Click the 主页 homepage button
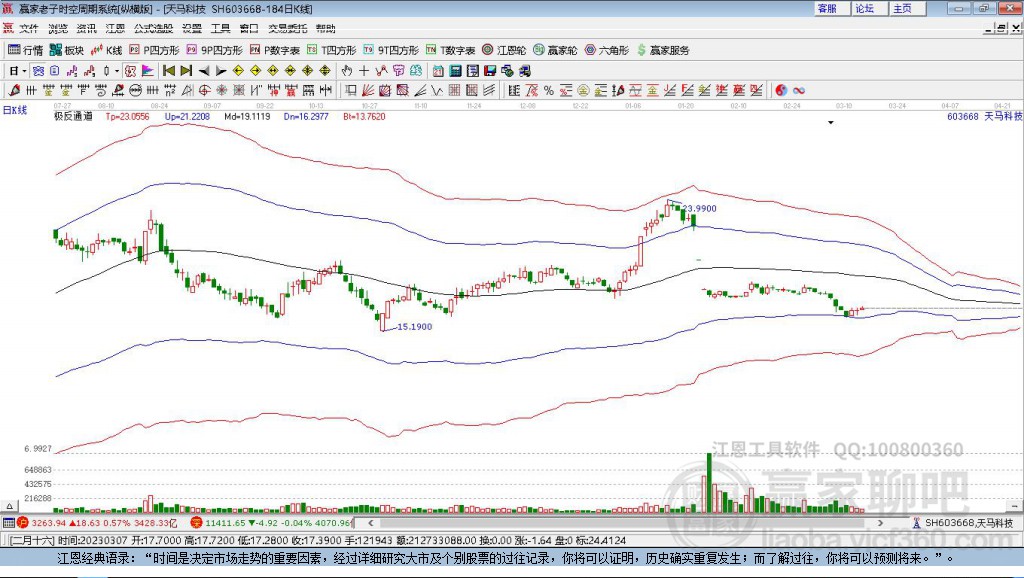The width and height of the screenshot is (1024, 578). click(906, 8)
